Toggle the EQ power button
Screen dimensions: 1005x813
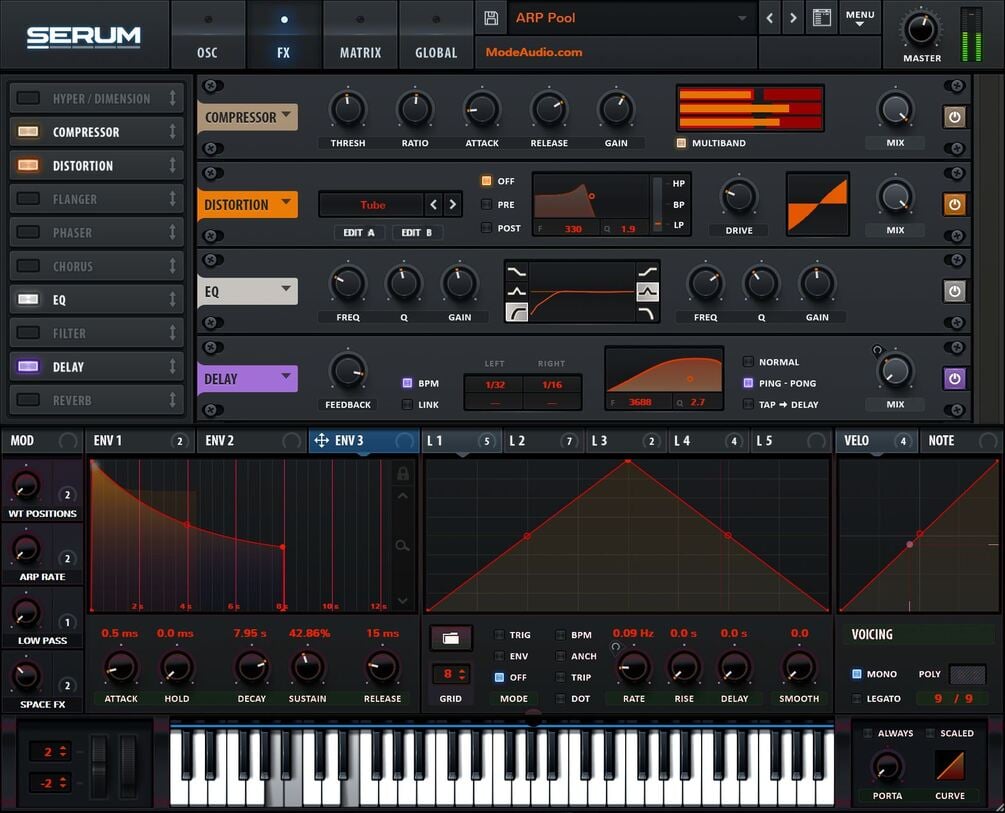pos(954,291)
